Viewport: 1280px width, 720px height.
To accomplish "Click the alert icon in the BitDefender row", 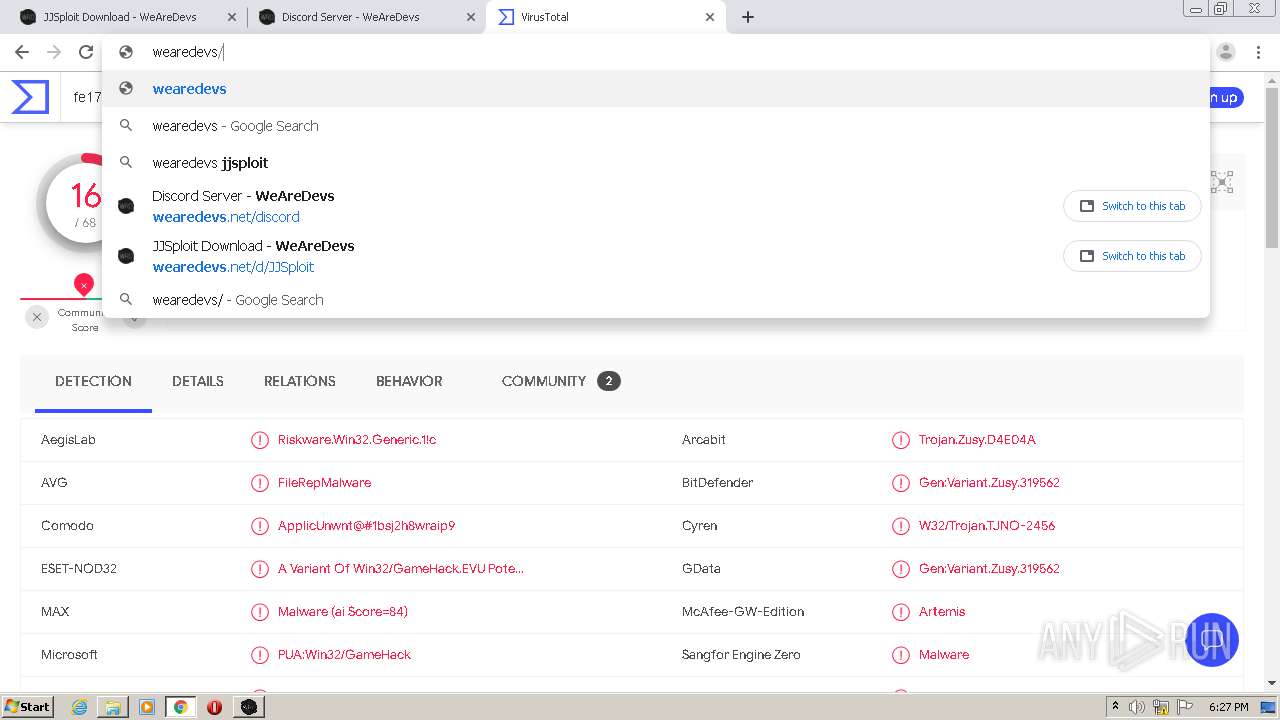I will (x=901, y=483).
